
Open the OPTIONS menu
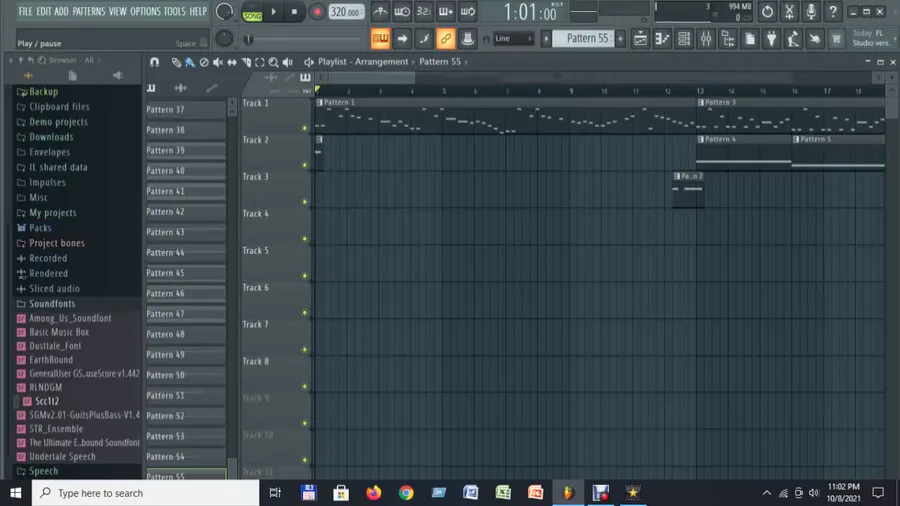pos(145,11)
